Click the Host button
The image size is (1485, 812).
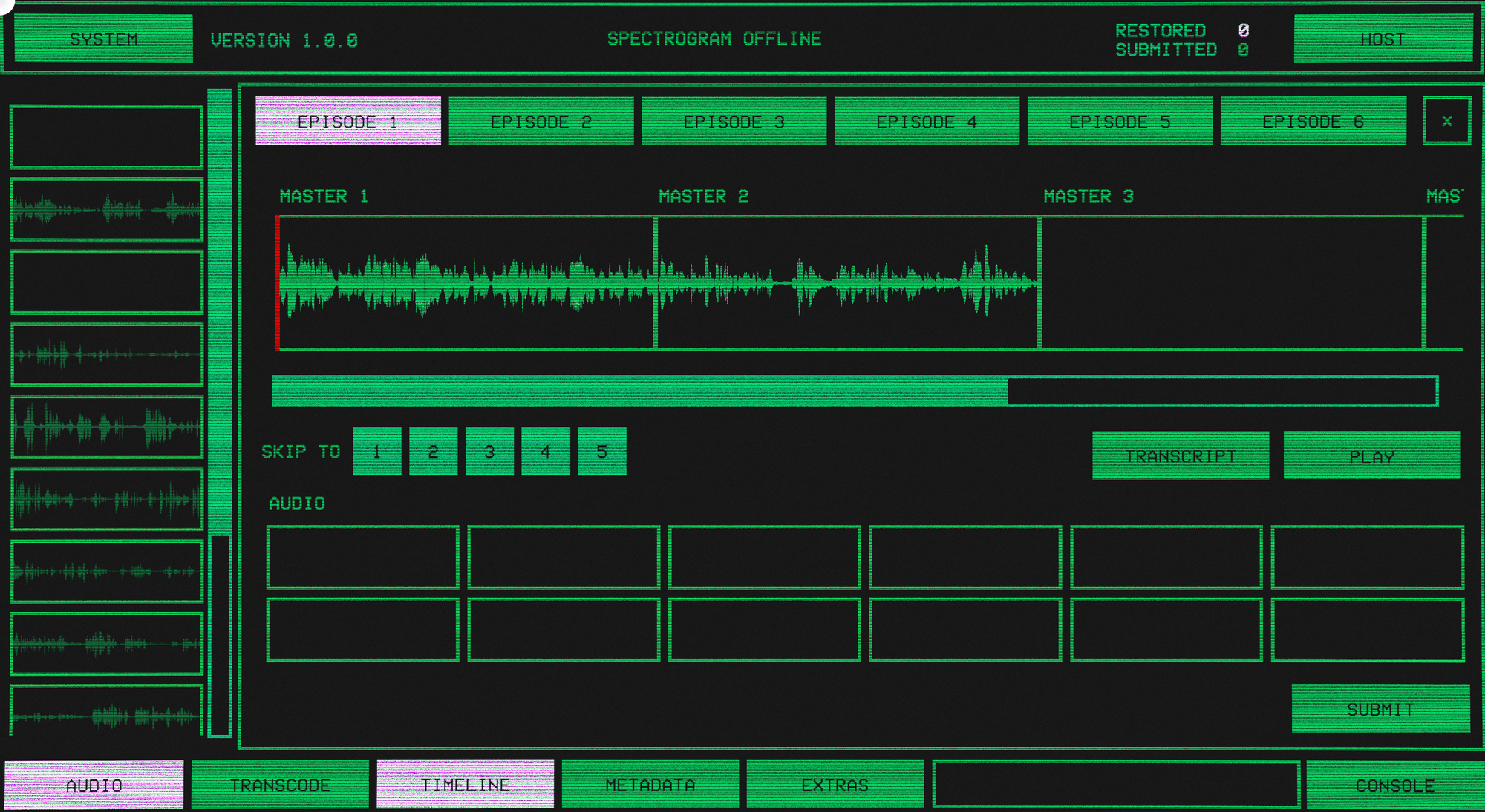click(1382, 39)
